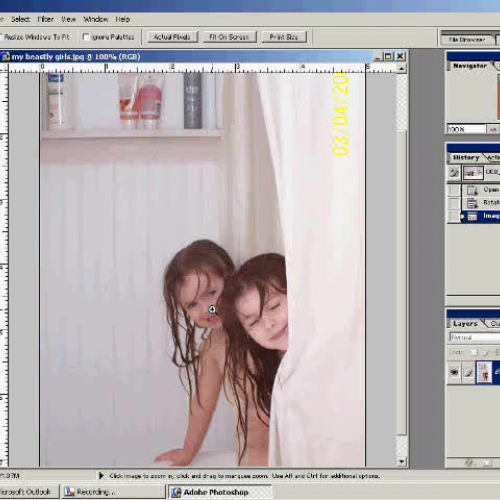Click the vertical scrollbar thumb of document
500x500 pixels.
(402, 282)
